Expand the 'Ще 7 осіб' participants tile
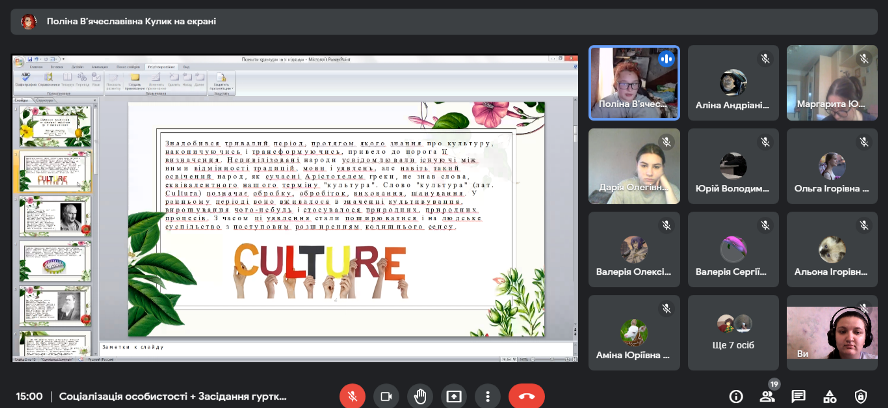 pyautogui.click(x=733, y=331)
